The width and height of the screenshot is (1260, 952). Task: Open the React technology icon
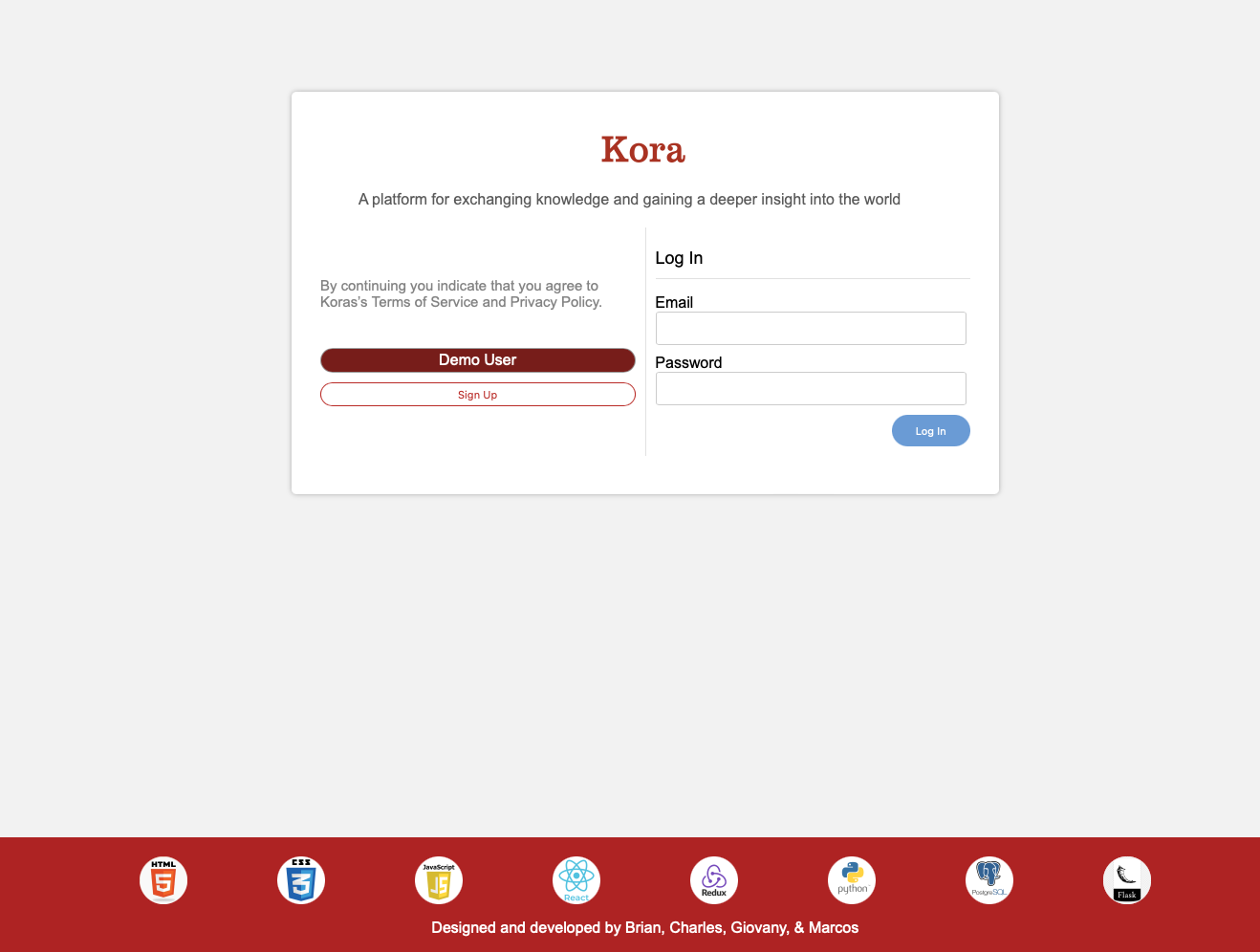tap(576, 879)
